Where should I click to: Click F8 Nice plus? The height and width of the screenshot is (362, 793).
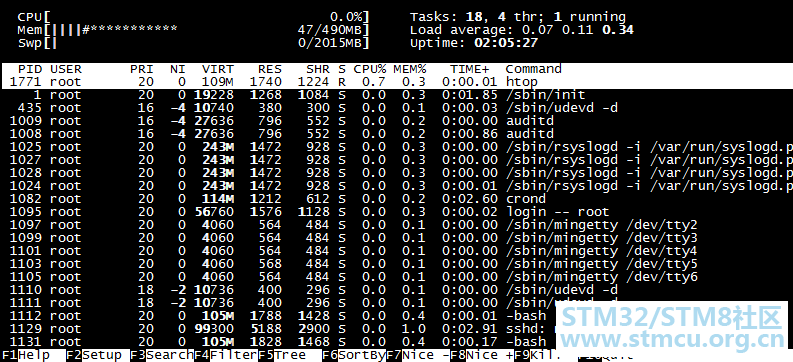[482, 355]
